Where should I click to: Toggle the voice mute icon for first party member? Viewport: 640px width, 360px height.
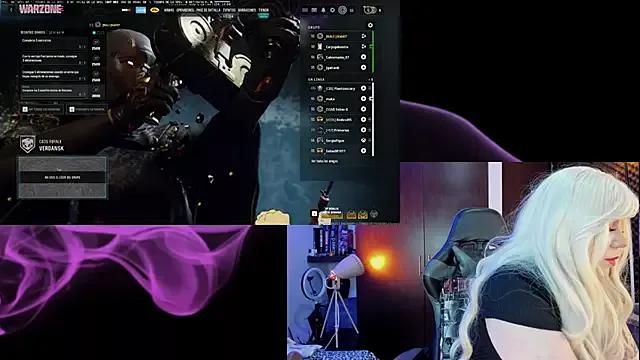coord(363,36)
